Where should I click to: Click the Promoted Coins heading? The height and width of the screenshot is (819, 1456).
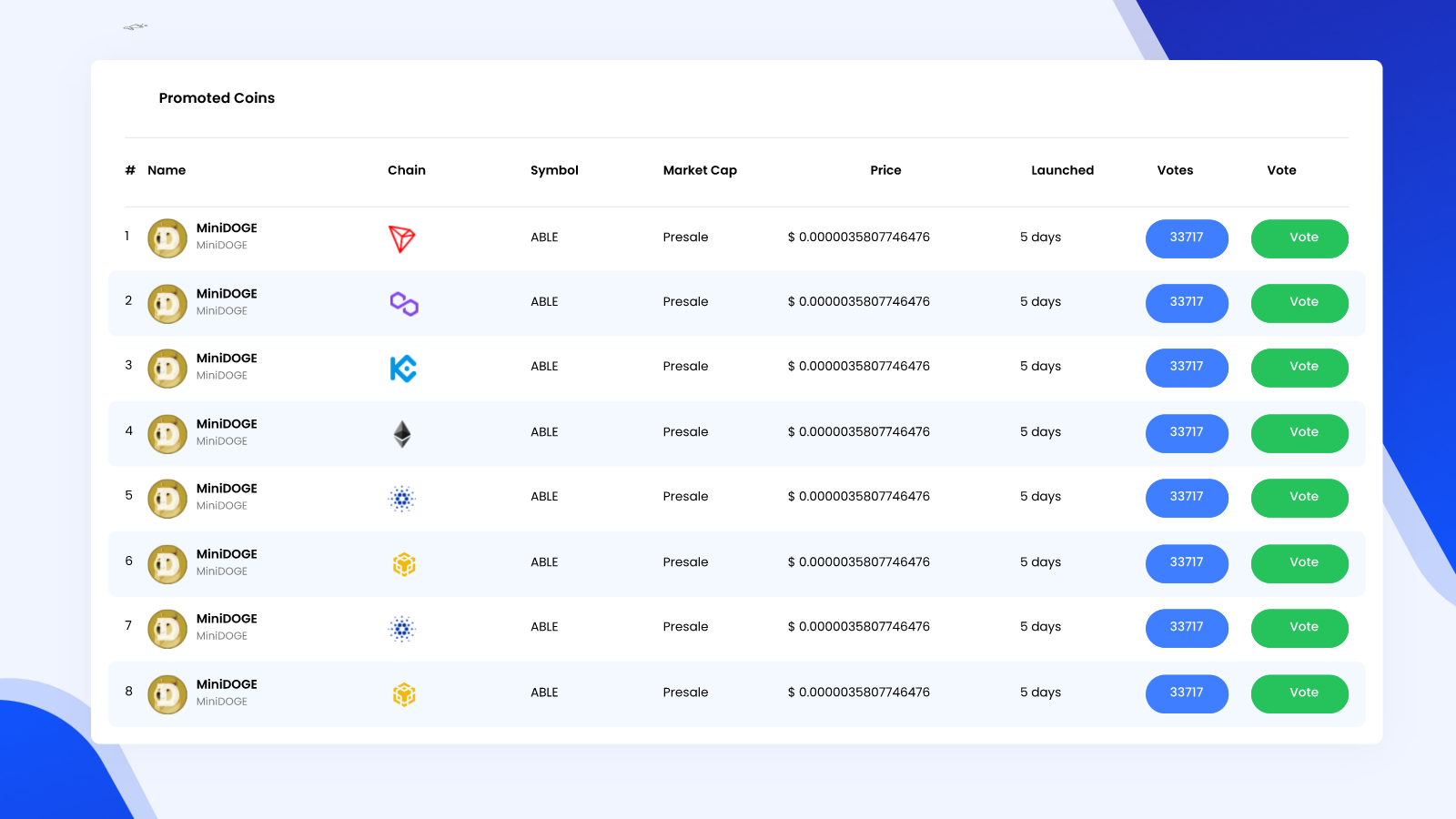tap(217, 98)
